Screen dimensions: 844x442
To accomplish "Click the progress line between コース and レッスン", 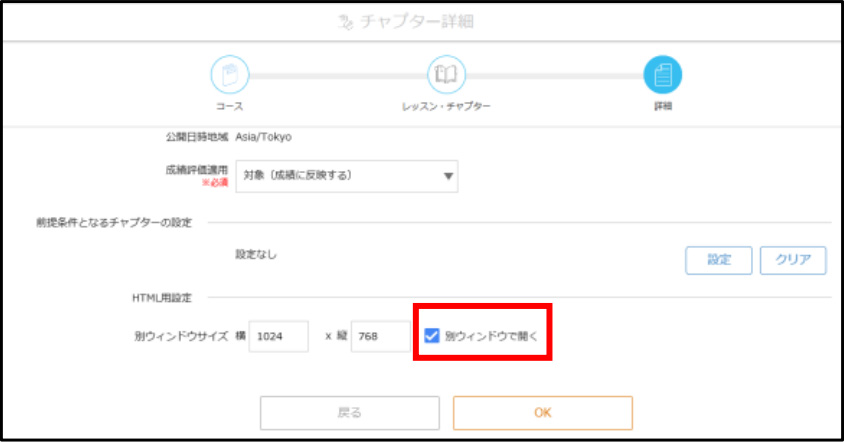I will [x=338, y=76].
